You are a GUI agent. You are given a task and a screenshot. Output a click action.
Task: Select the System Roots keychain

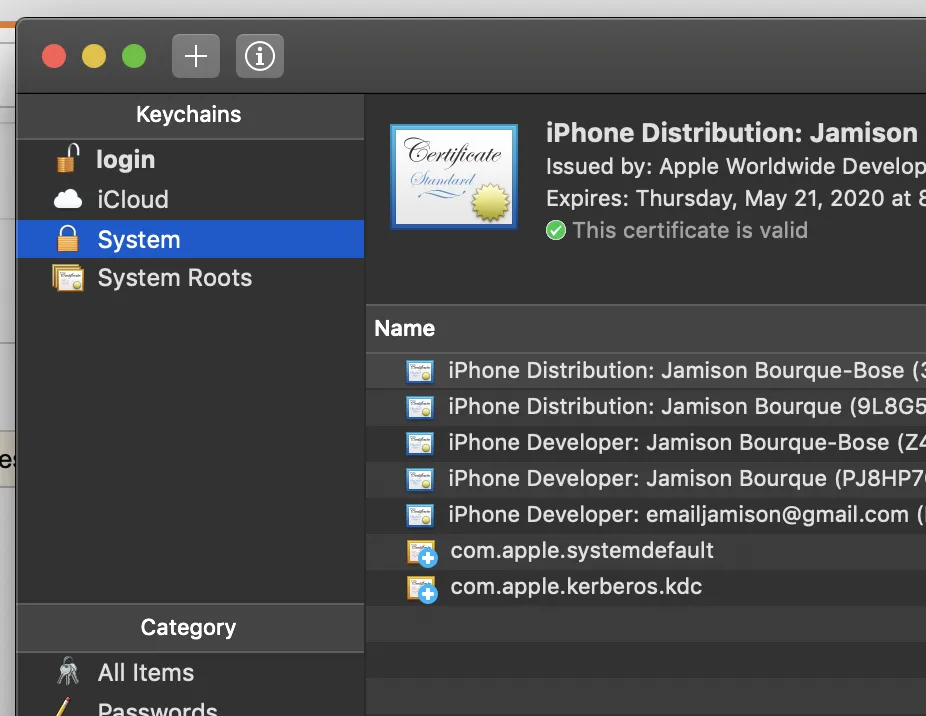point(190,278)
